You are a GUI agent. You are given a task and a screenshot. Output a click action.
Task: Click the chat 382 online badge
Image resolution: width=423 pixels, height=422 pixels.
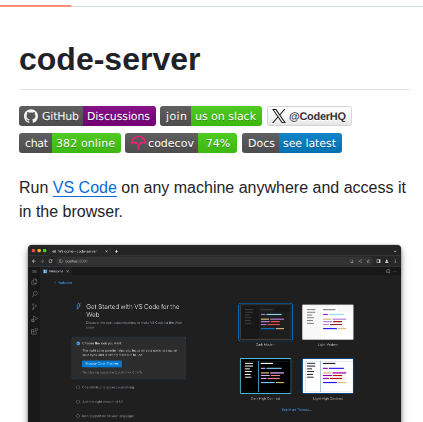70,143
